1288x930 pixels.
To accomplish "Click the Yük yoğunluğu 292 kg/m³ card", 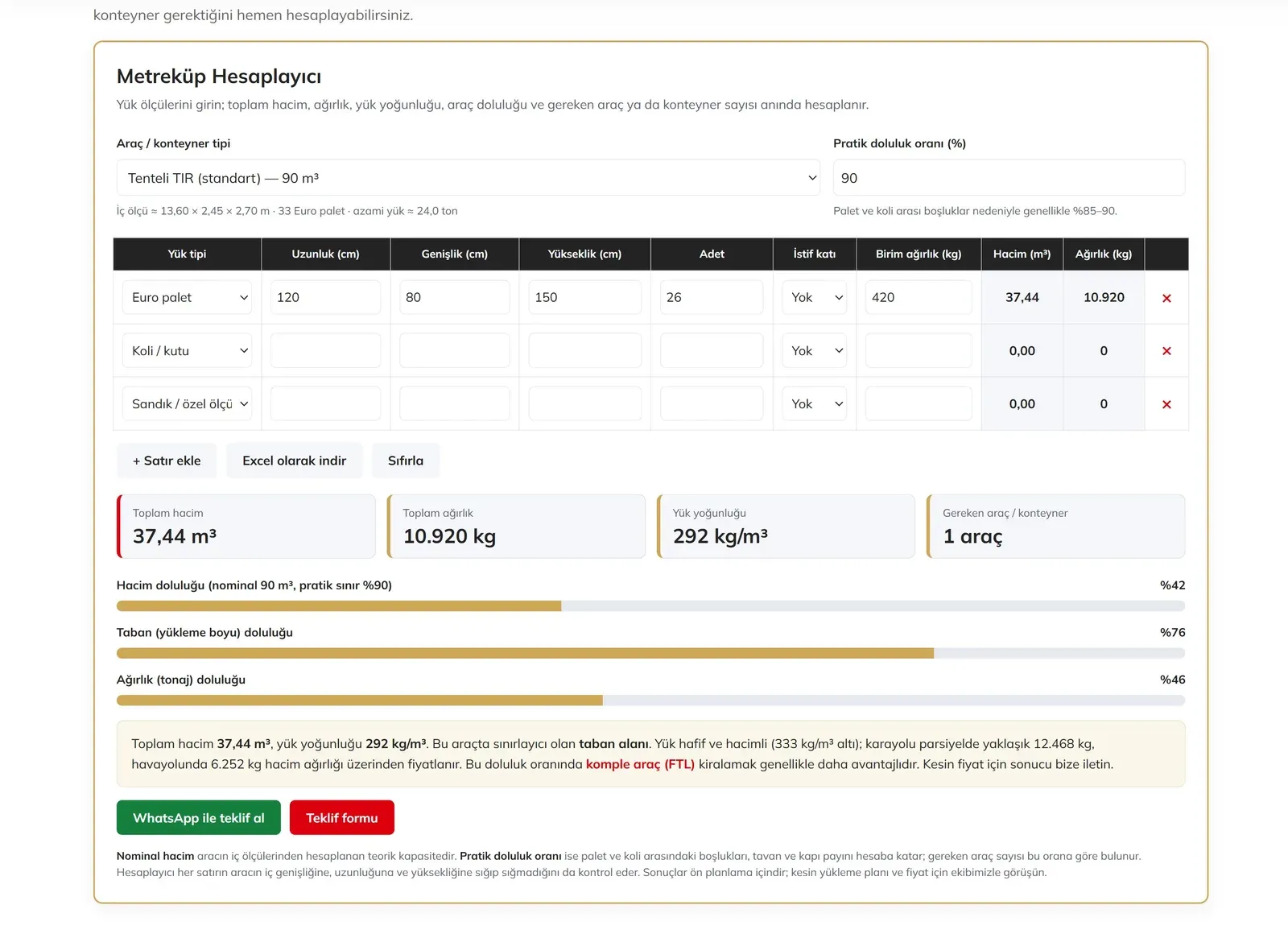I will click(x=786, y=527).
